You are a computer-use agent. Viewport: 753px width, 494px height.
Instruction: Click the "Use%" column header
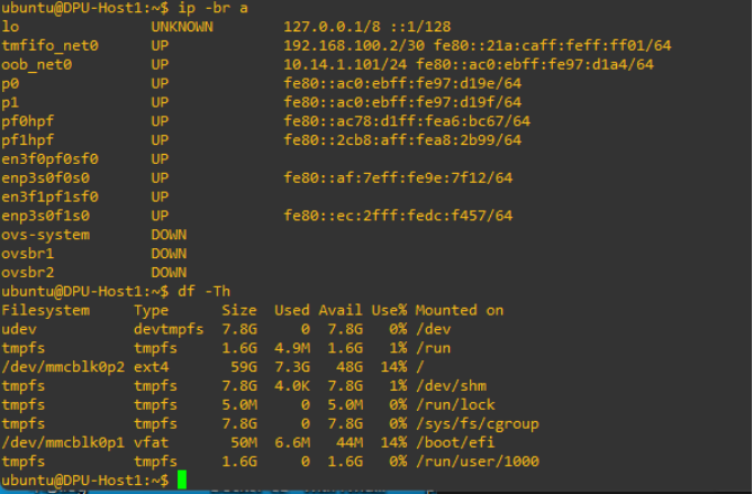[389, 310]
